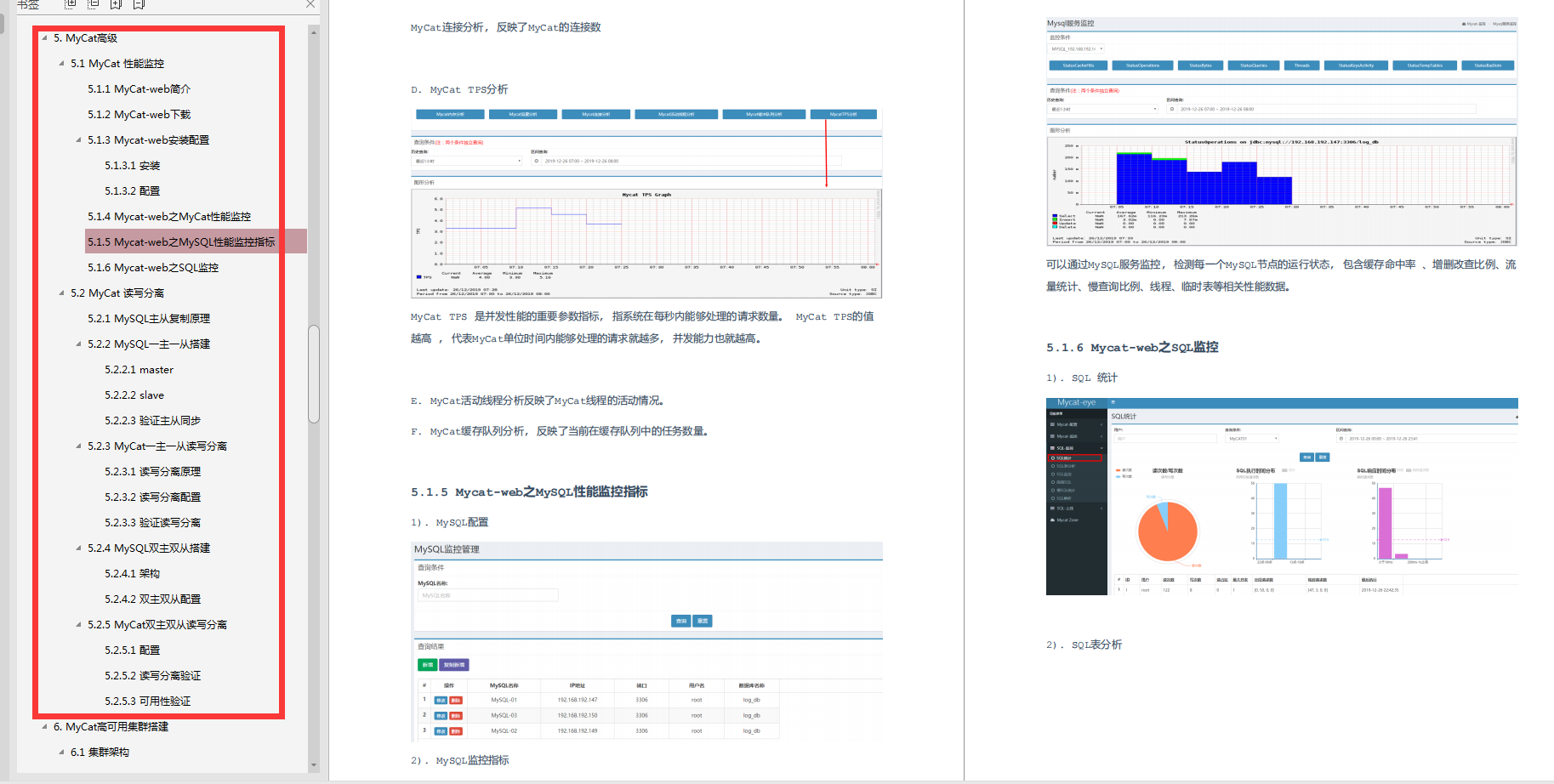The height and width of the screenshot is (784, 1554).
Task: Collapse the '5.2 MyCat 读写分离' node
Action: pos(61,293)
